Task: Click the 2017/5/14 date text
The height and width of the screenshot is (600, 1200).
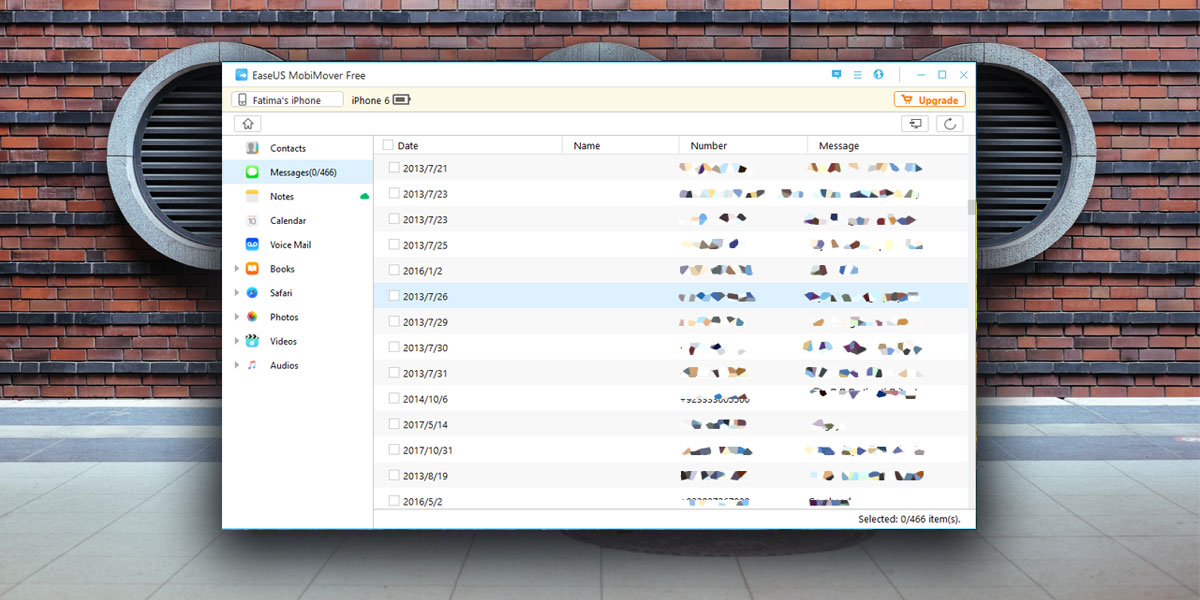Action: pyautogui.click(x=425, y=425)
